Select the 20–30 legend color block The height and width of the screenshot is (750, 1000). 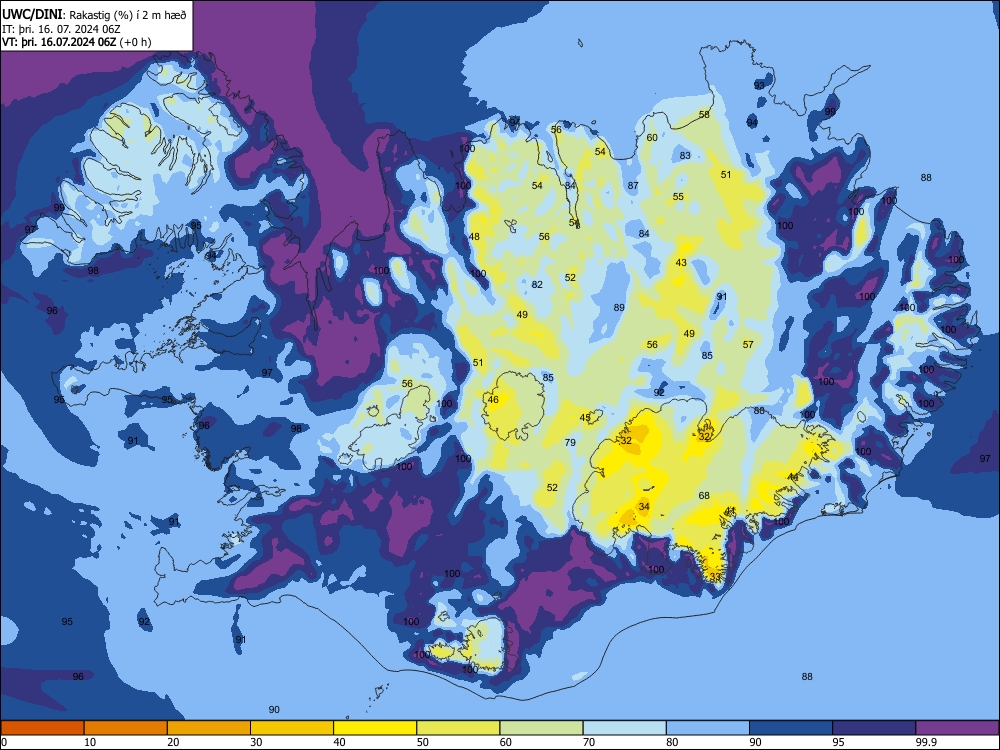[x=209, y=728]
